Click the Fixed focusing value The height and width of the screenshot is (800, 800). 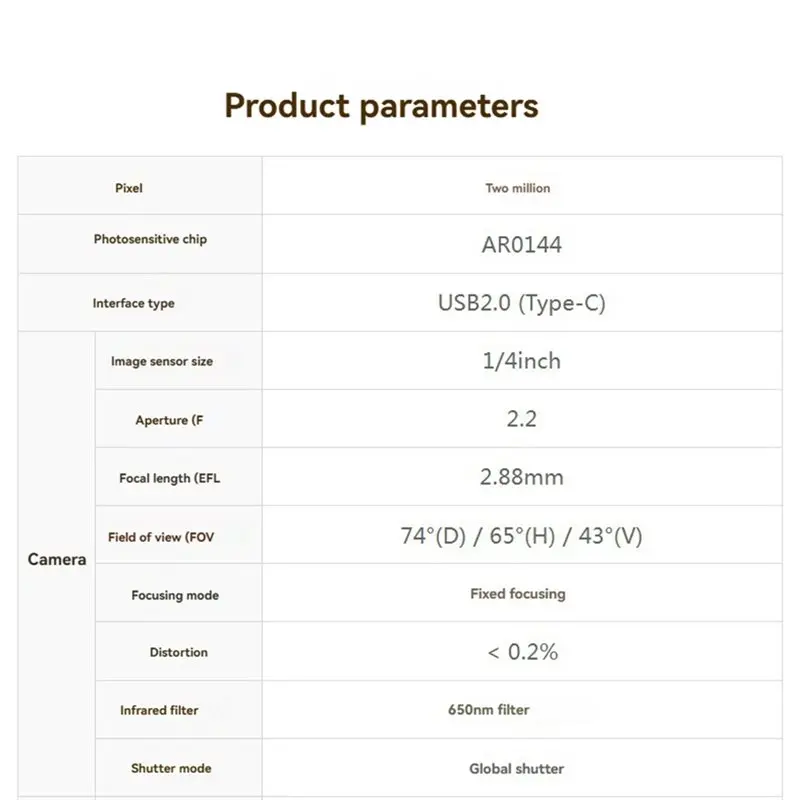tap(517, 594)
